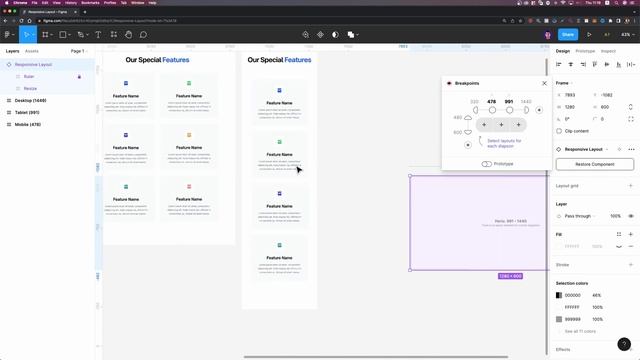Select the 991 breakpoint circle
Screen dimensions: 640x360
509,110
